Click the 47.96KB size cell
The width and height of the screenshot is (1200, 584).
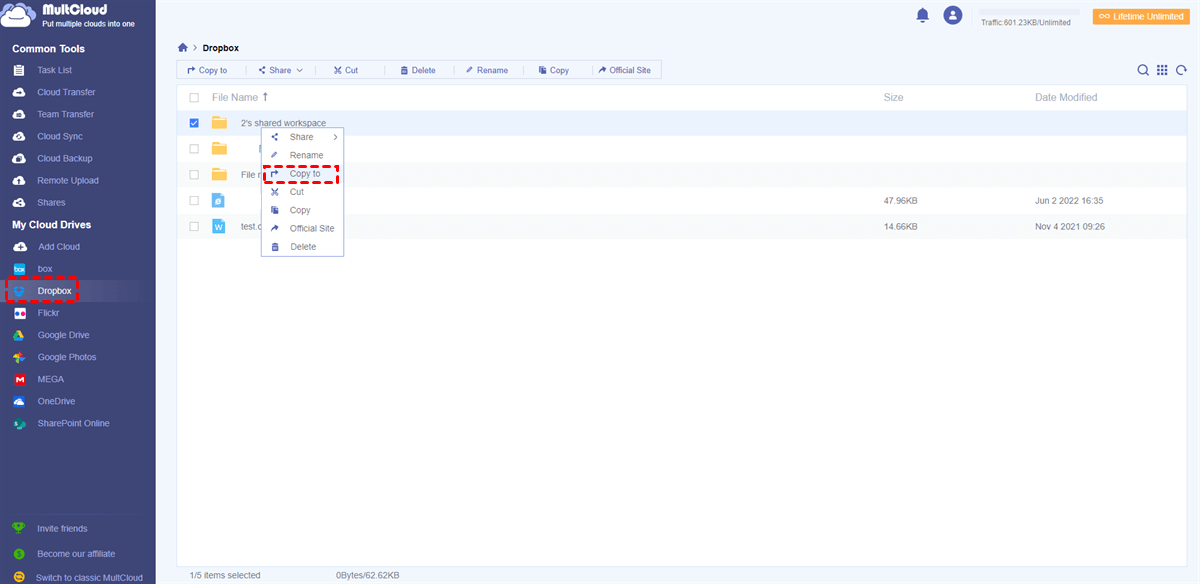coord(900,200)
